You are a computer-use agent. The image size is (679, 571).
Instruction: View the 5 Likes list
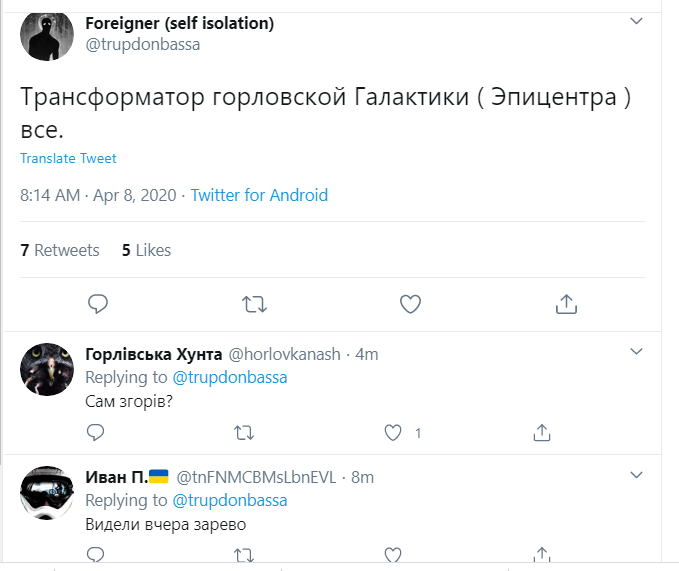point(146,250)
